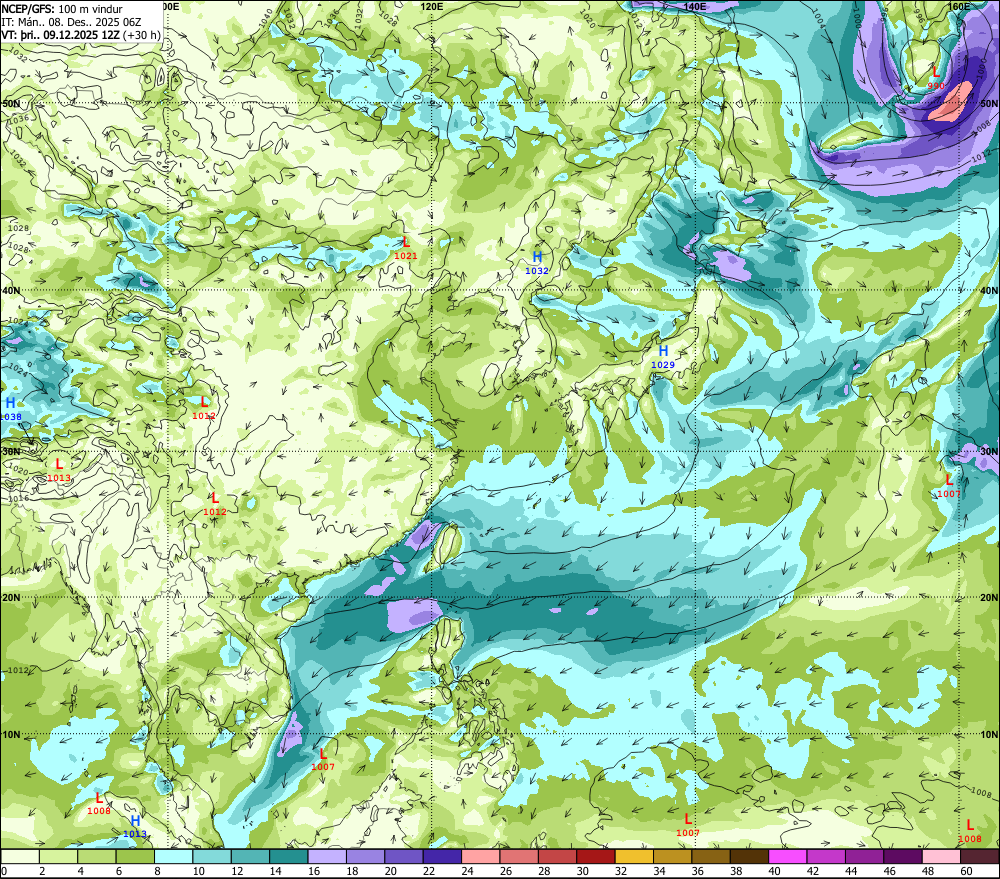Click the legend value label '48'
Viewport: 1000px width, 879px height.
click(928, 871)
